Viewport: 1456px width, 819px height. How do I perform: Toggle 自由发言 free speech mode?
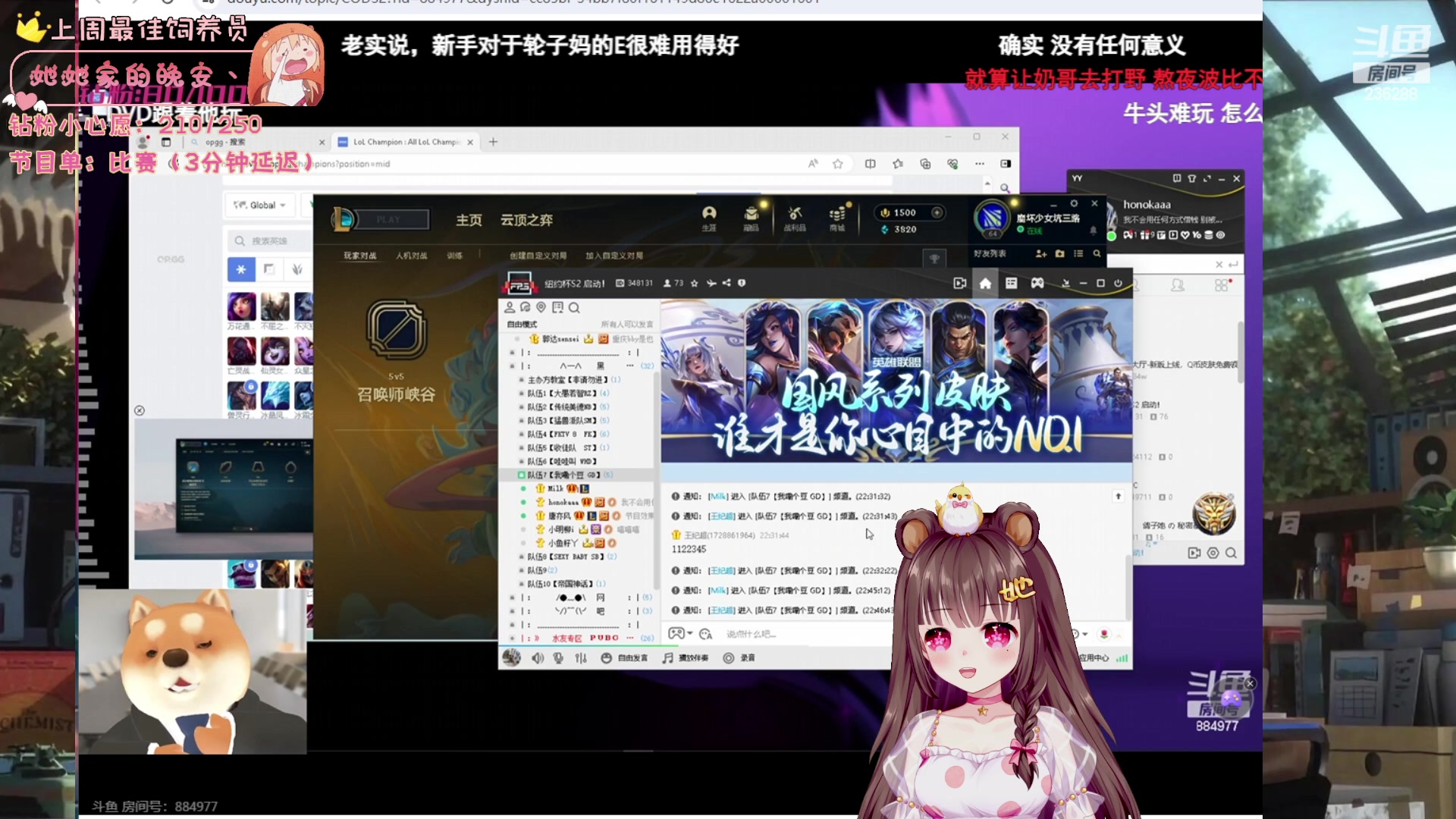coord(626,657)
